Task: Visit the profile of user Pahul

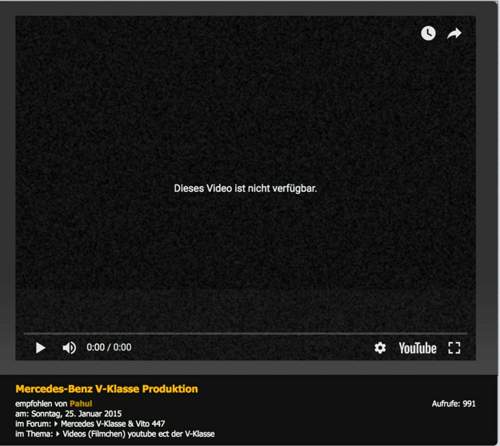Action: 81,404
